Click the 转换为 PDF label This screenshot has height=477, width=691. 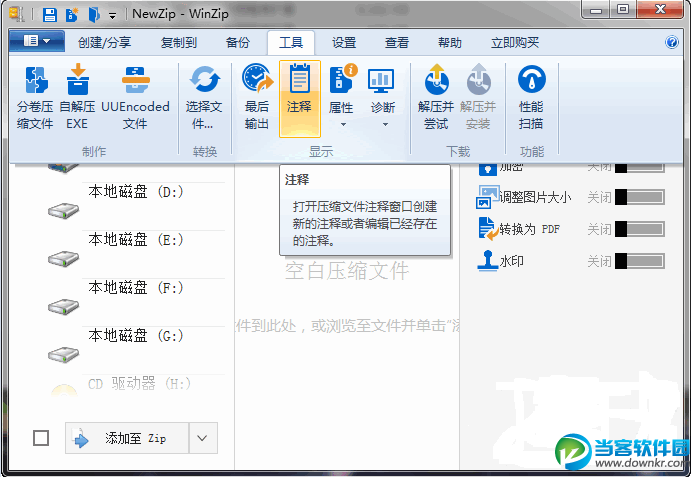pyautogui.click(x=529, y=229)
